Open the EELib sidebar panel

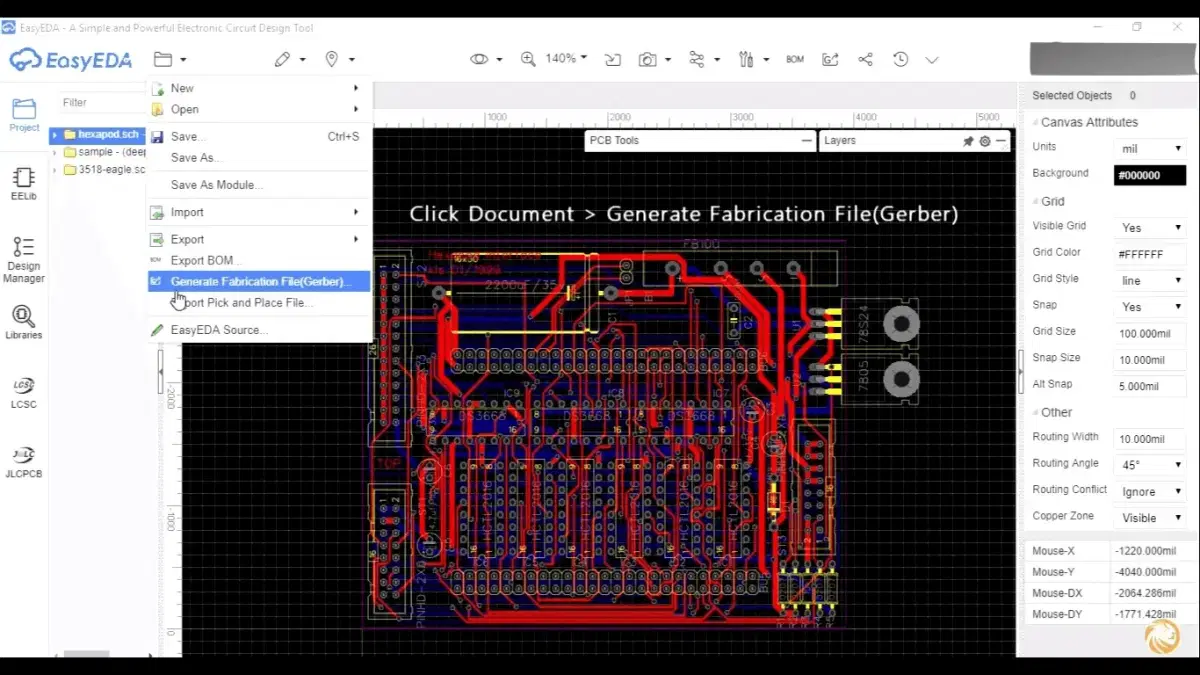[x=23, y=184]
